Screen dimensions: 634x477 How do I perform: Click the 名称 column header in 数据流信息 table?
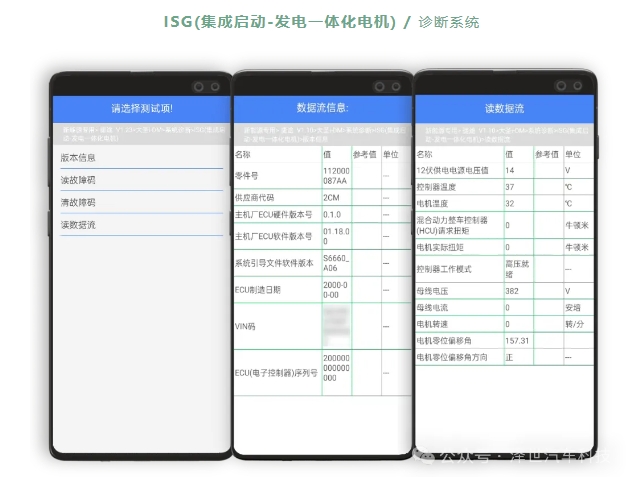coord(243,154)
